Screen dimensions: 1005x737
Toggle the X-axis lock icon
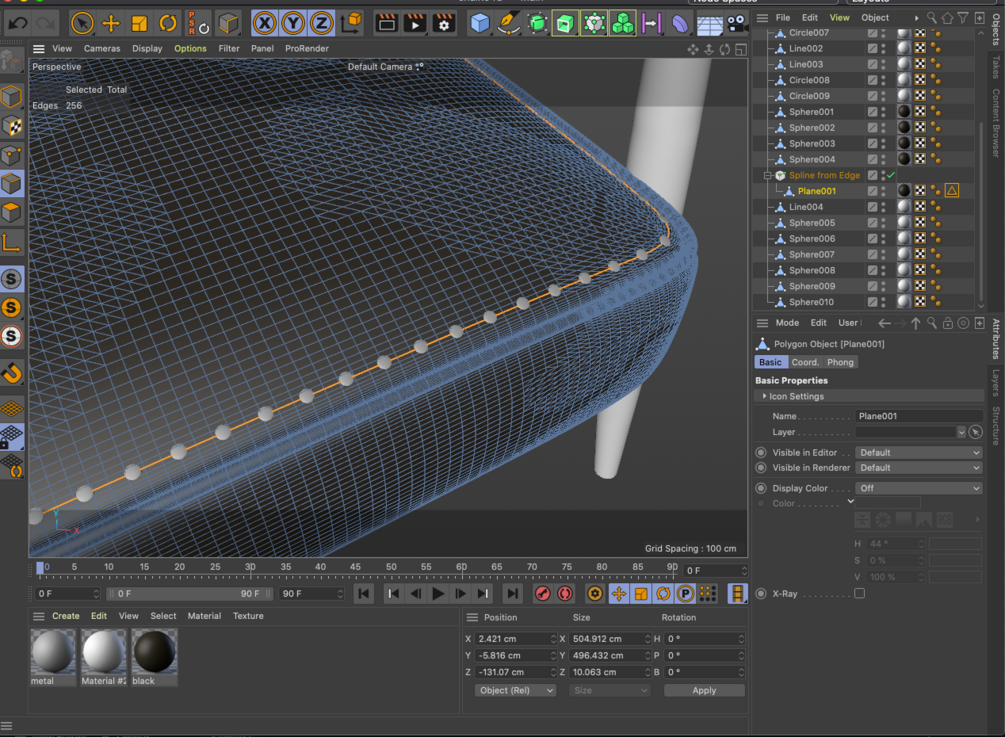point(264,23)
